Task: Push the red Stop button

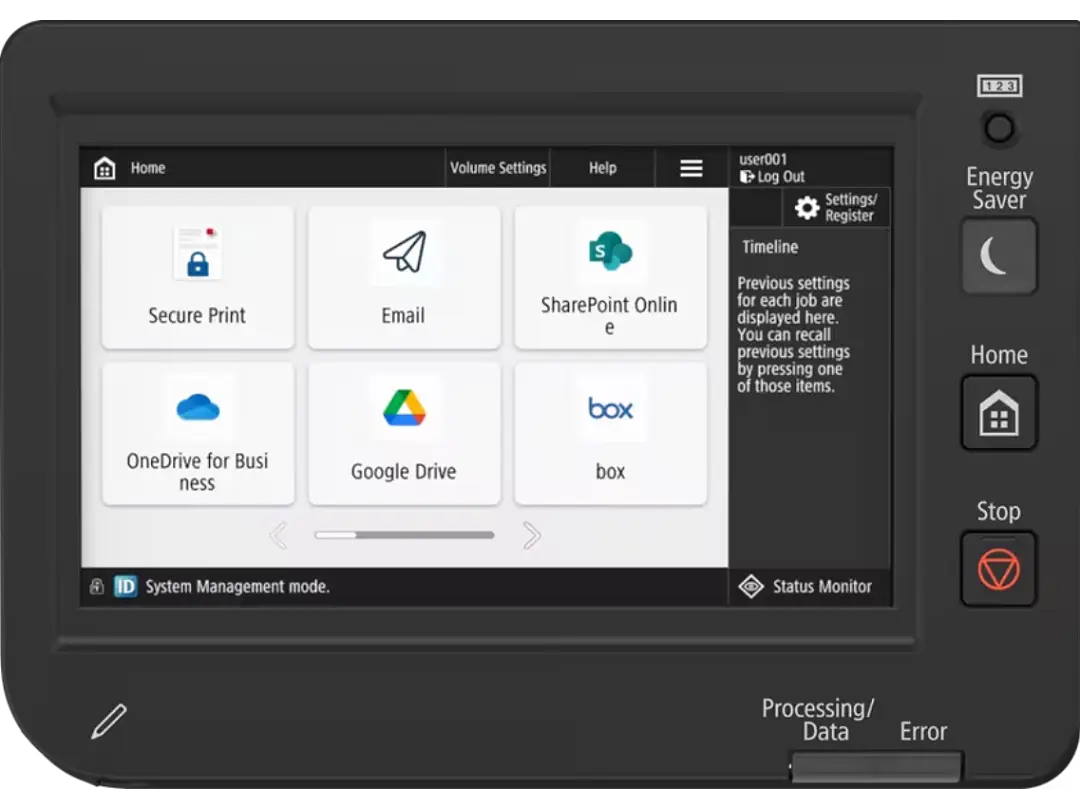Action: pyautogui.click(x=999, y=569)
